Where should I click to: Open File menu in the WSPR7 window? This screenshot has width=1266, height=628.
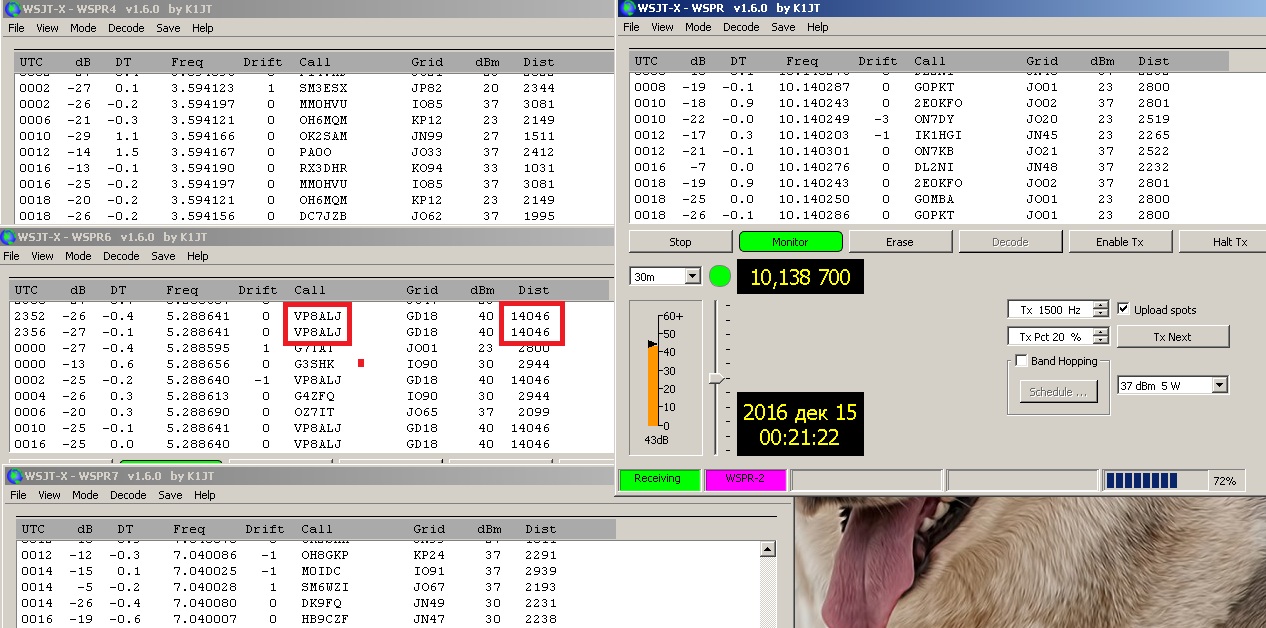click(x=18, y=495)
